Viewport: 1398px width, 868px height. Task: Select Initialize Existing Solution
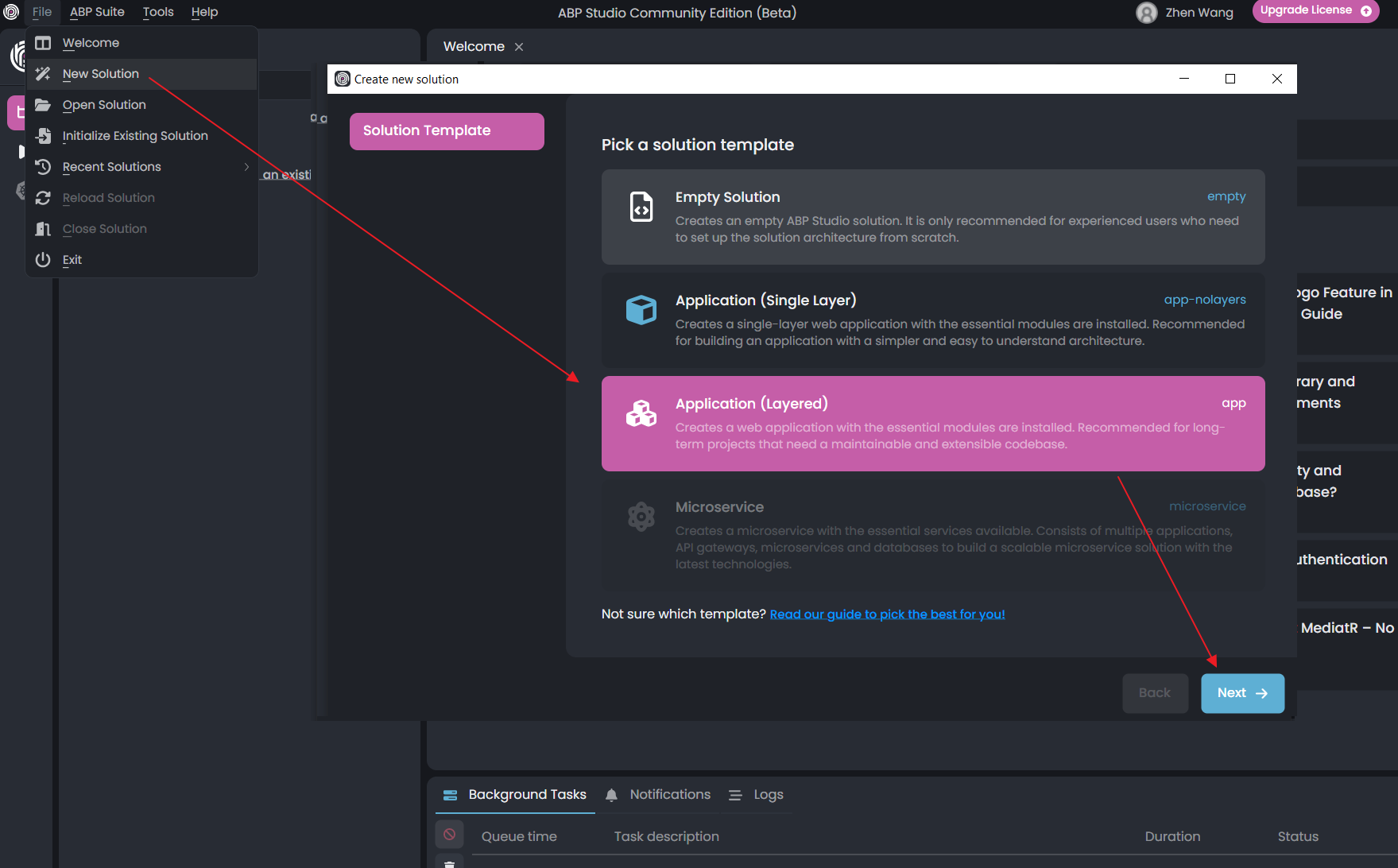[x=142, y=136]
